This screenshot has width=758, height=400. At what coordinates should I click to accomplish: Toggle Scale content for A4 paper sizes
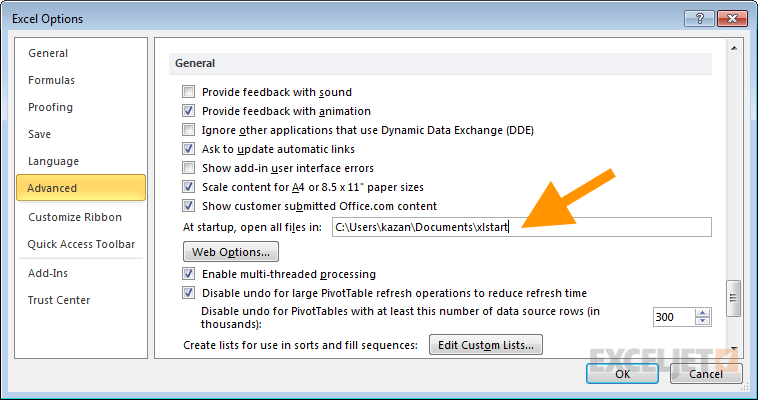189,187
